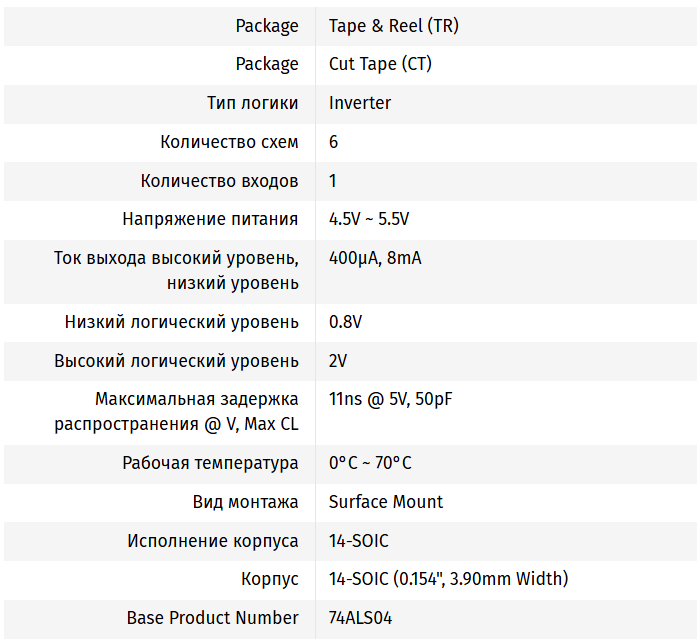This screenshot has height=642, width=697.
Task: Click the "Base Product Number" label
Action: pyautogui.click(x=212, y=618)
